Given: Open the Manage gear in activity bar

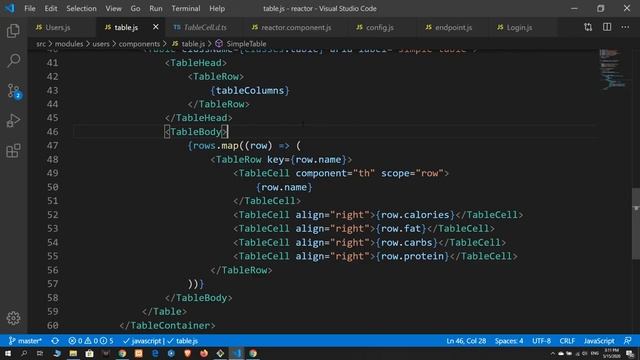Looking at the screenshot, I should (13, 318).
